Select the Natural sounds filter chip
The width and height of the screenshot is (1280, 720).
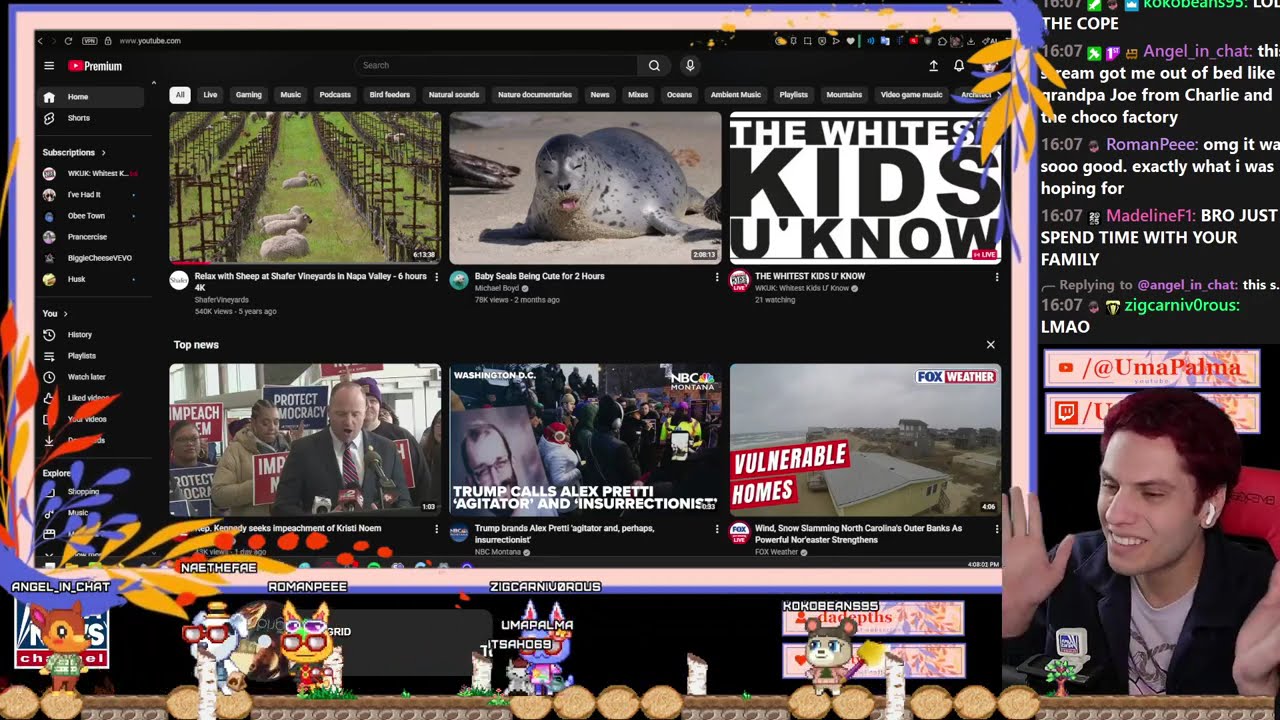(x=454, y=95)
